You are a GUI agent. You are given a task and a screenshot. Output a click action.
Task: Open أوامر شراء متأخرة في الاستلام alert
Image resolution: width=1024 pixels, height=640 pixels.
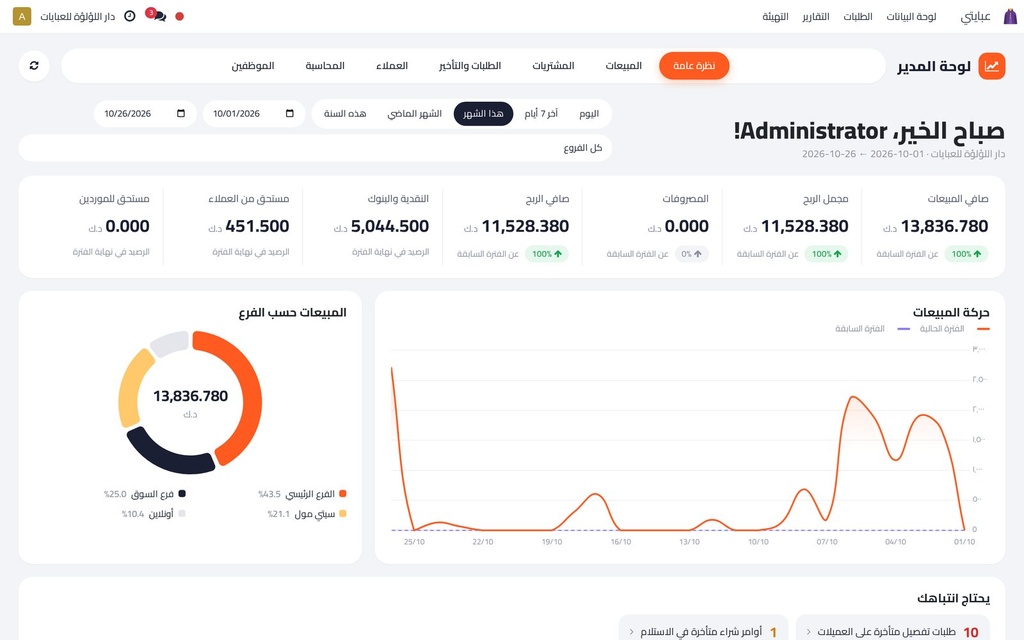(703, 632)
